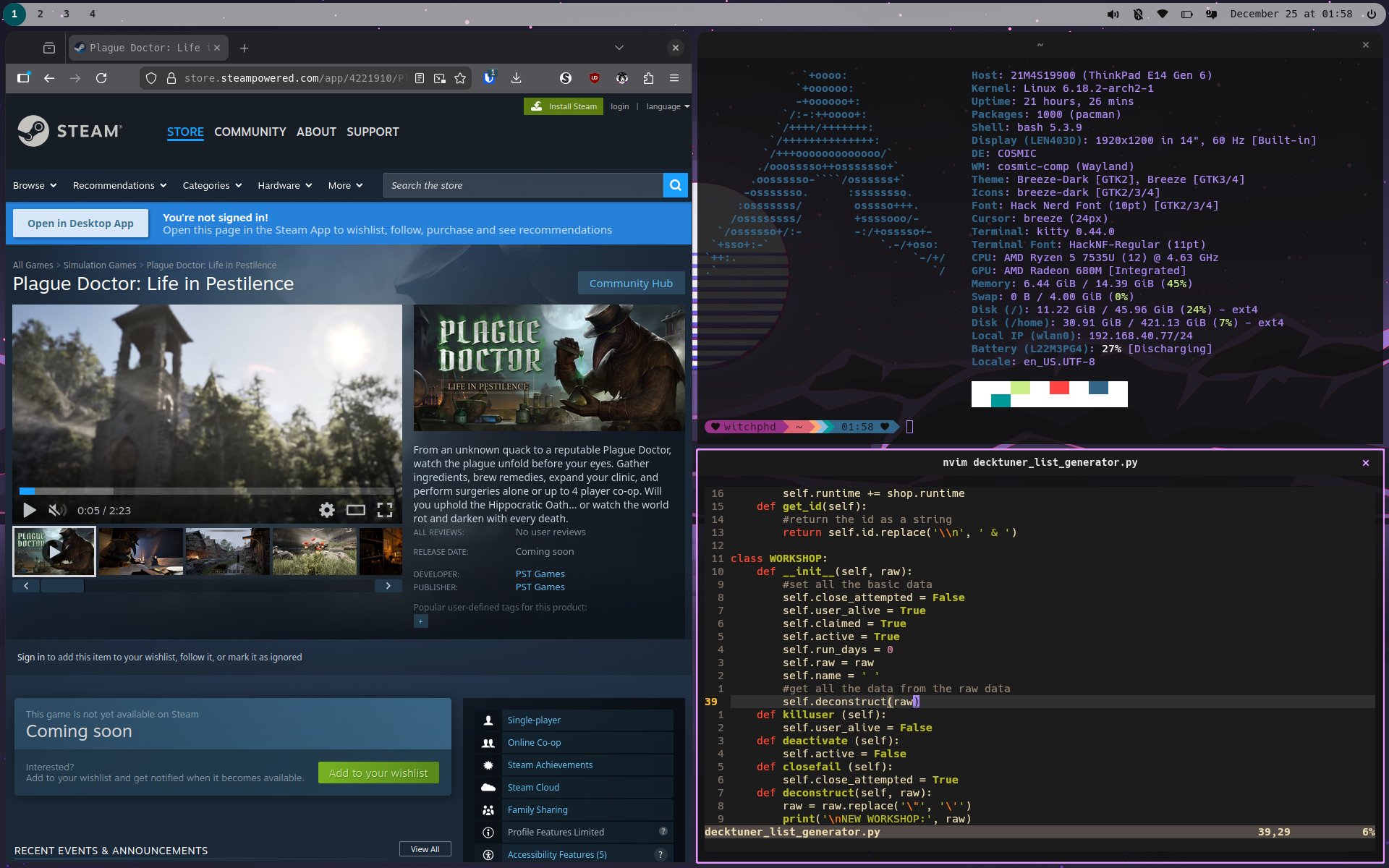Click the Steam store search magnifier button
The image size is (1389, 868).
pos(675,185)
